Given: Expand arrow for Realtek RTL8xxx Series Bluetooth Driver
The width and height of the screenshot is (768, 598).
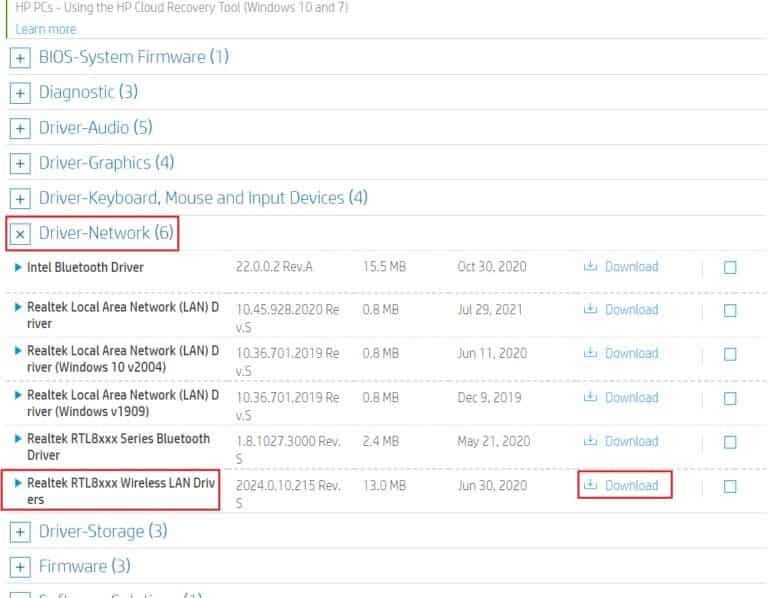Looking at the screenshot, I should (x=18, y=438).
